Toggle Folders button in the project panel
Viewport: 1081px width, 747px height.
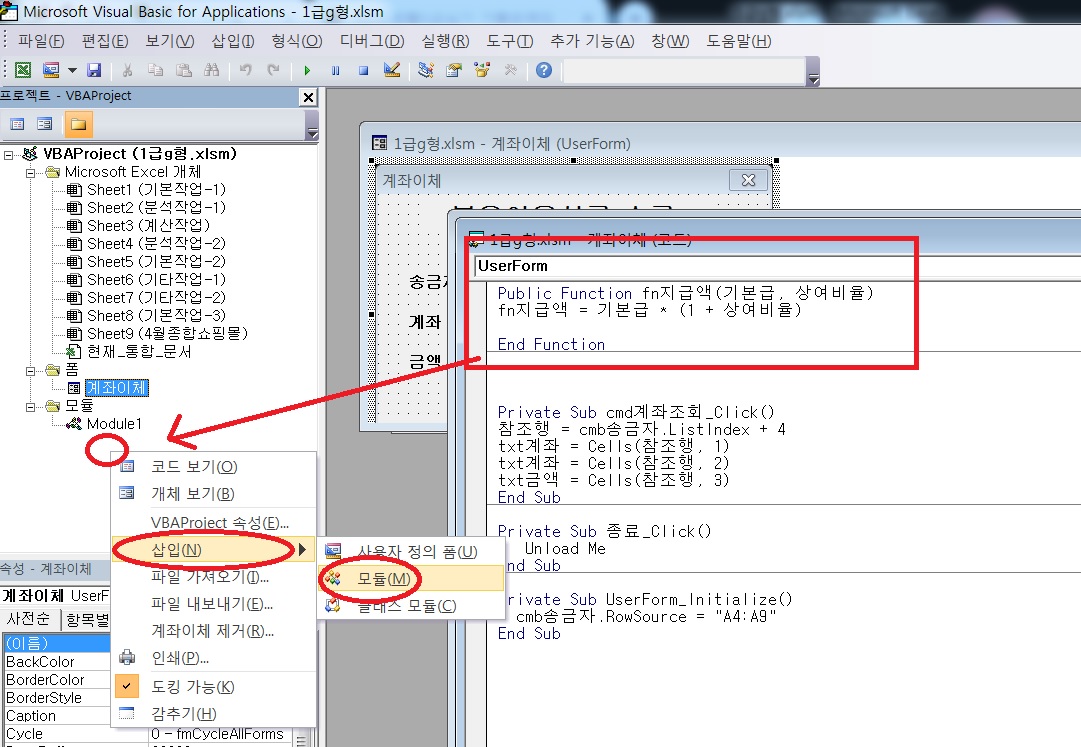point(77,124)
